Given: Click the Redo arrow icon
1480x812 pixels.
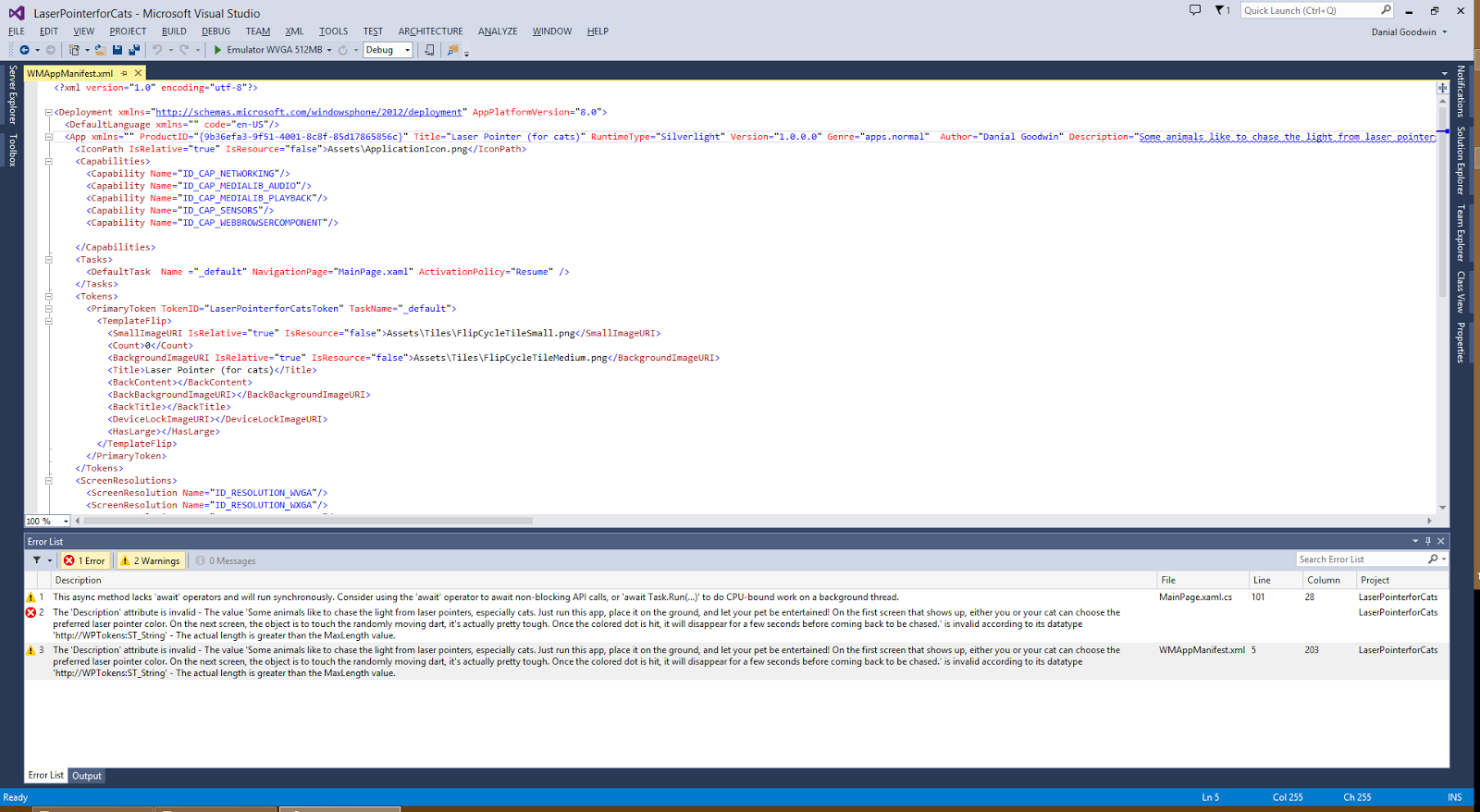Looking at the screenshot, I should (x=184, y=50).
